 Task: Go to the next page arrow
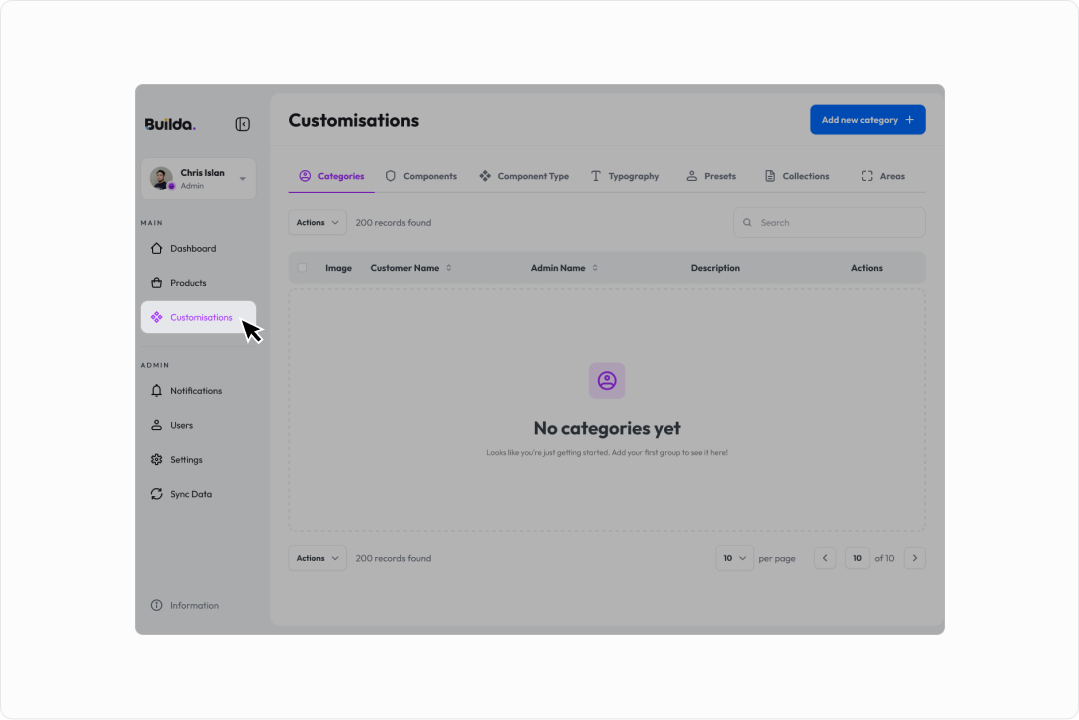[915, 558]
